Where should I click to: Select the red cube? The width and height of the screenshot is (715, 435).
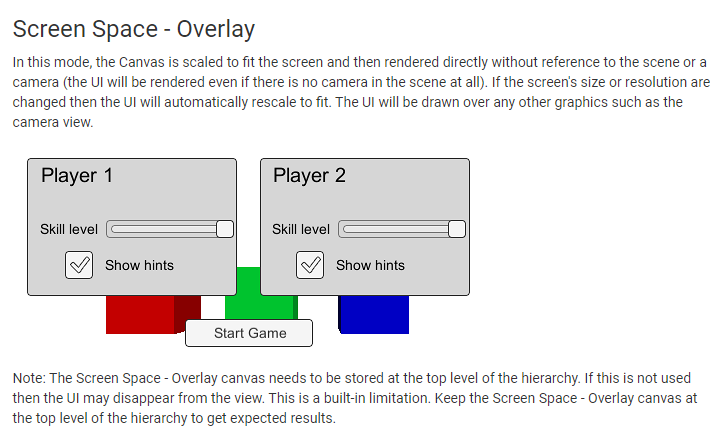140,315
